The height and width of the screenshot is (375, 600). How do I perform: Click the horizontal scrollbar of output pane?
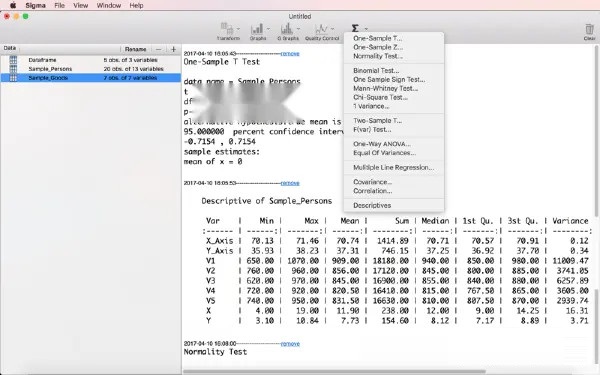(x=334, y=372)
